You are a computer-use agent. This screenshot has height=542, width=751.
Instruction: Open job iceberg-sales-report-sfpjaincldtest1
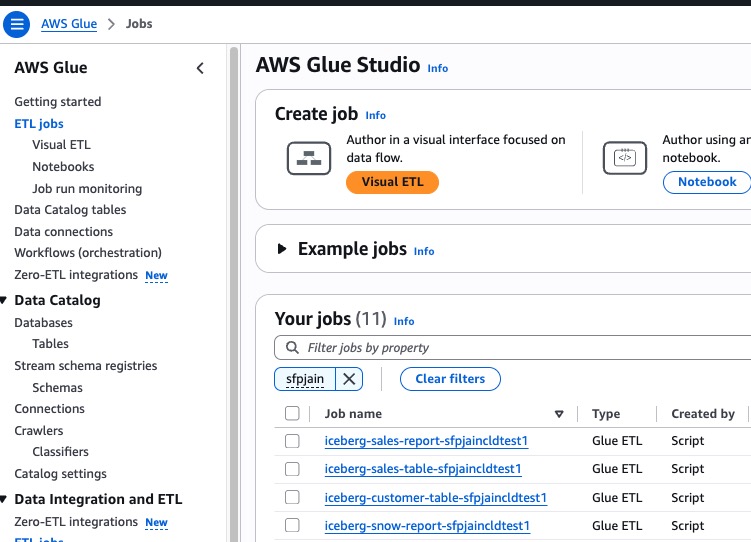426,441
